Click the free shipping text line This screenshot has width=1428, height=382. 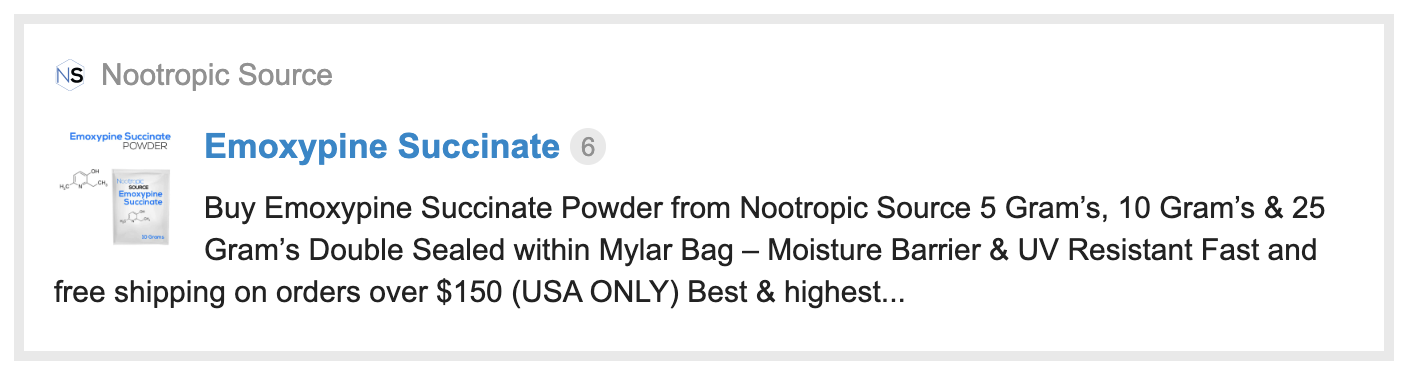click(x=479, y=295)
